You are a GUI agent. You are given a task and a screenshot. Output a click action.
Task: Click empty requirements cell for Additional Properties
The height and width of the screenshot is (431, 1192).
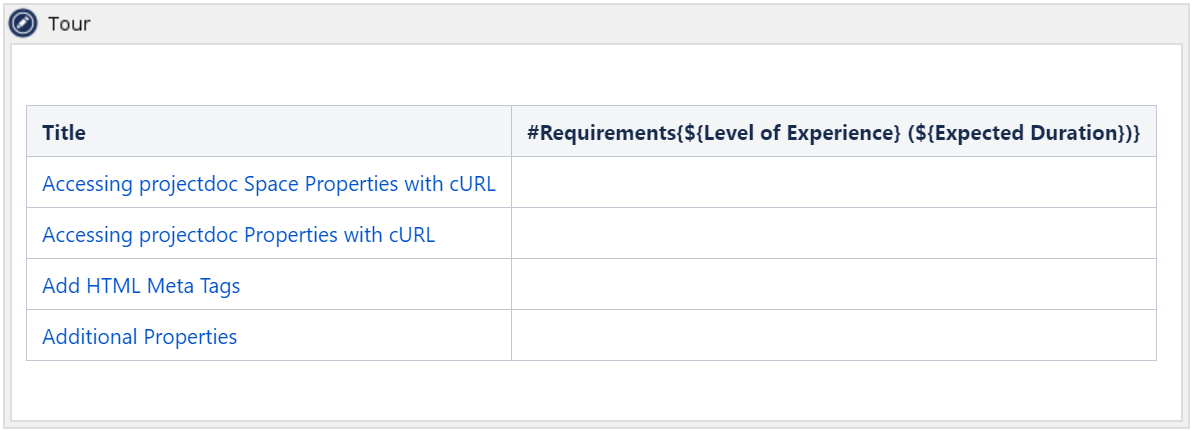(x=833, y=336)
